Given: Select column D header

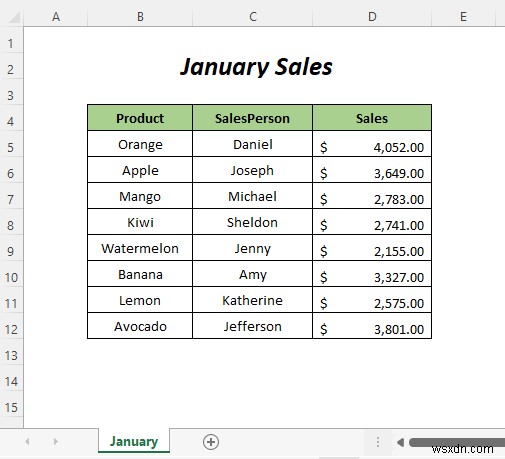Looking at the screenshot, I should coord(372,17).
